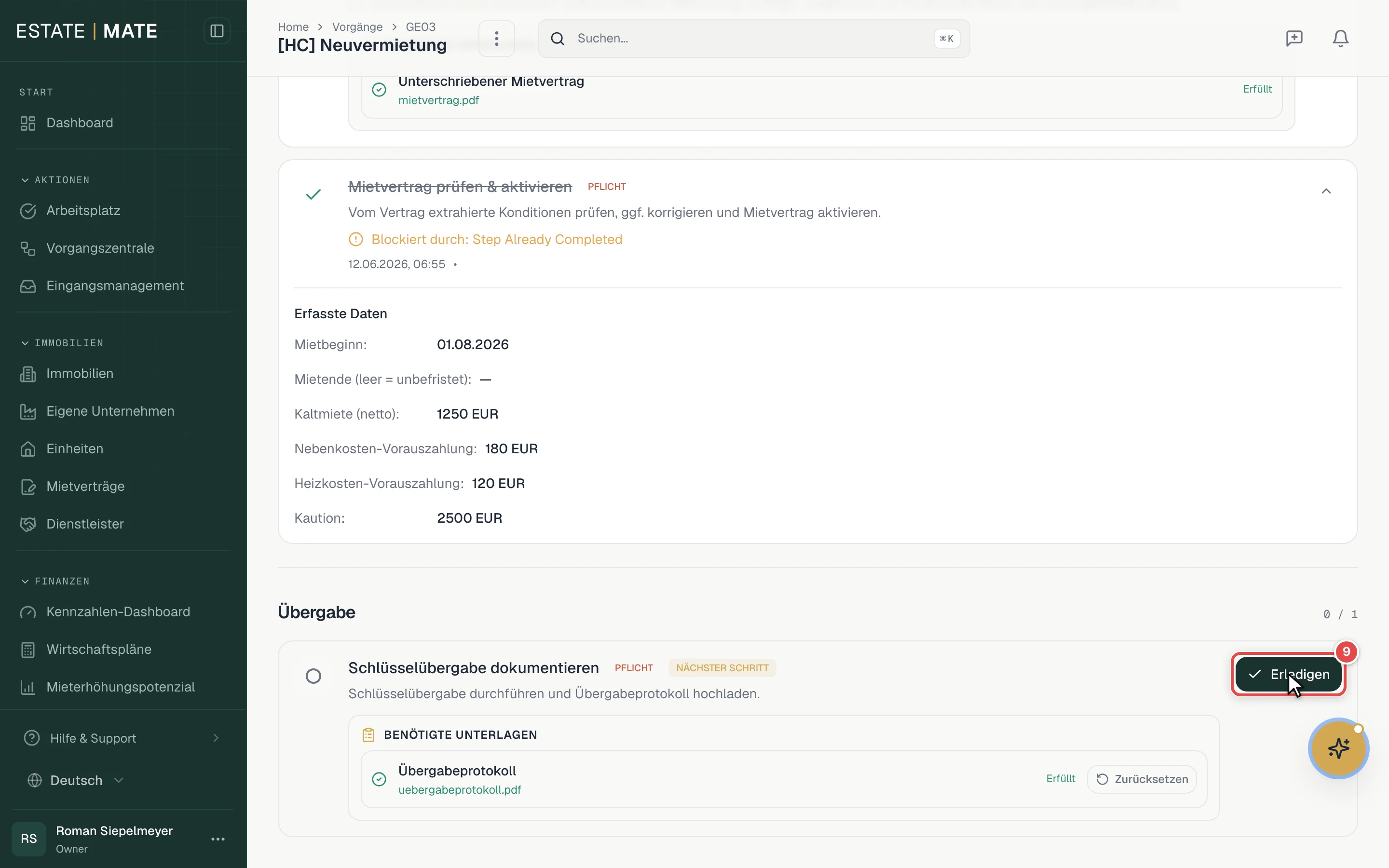This screenshot has width=1389, height=868.
Task: Click the Mietverträge document-pen icon
Action: coord(28,486)
